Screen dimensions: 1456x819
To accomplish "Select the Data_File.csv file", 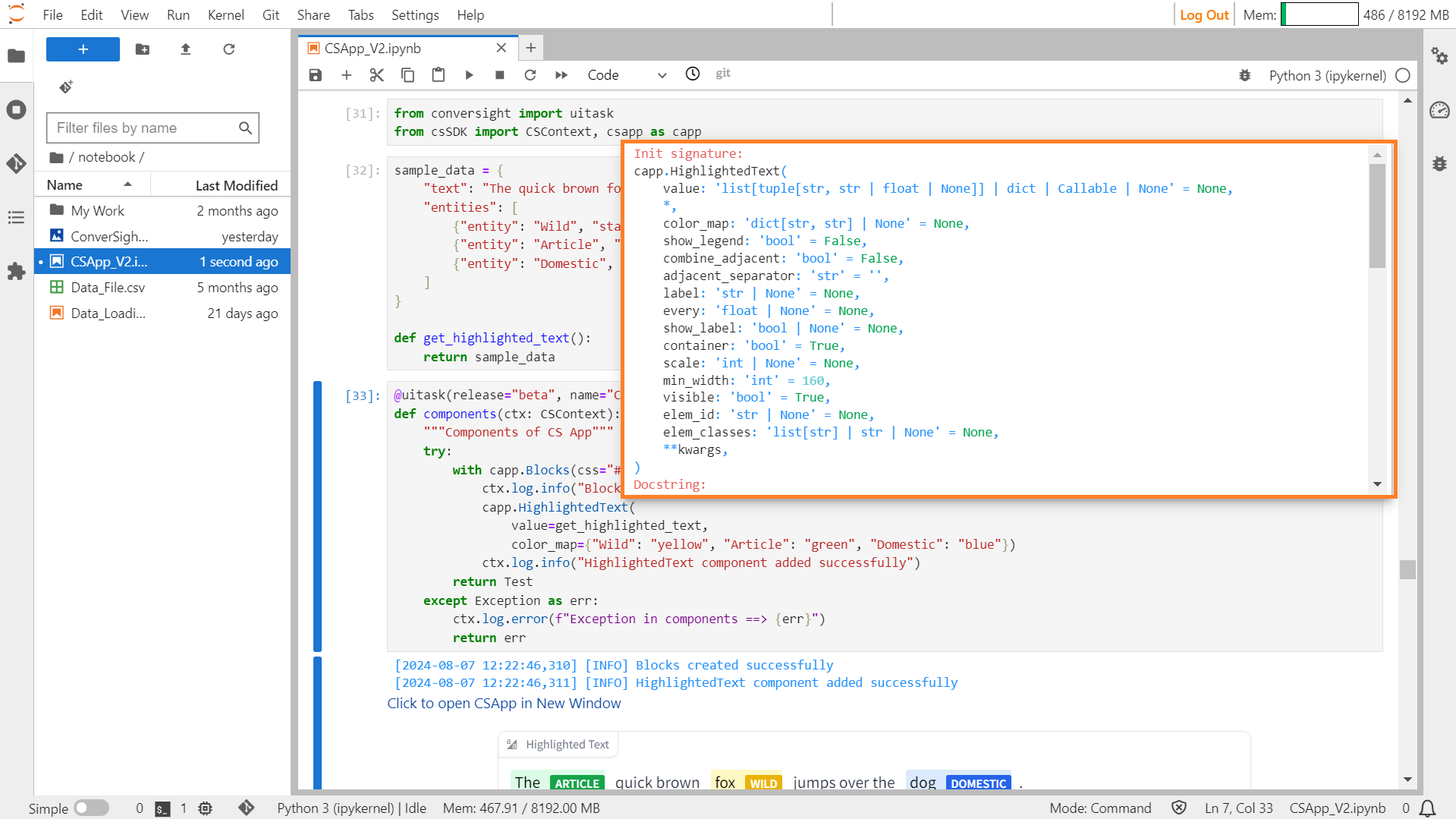I will 162,287.
